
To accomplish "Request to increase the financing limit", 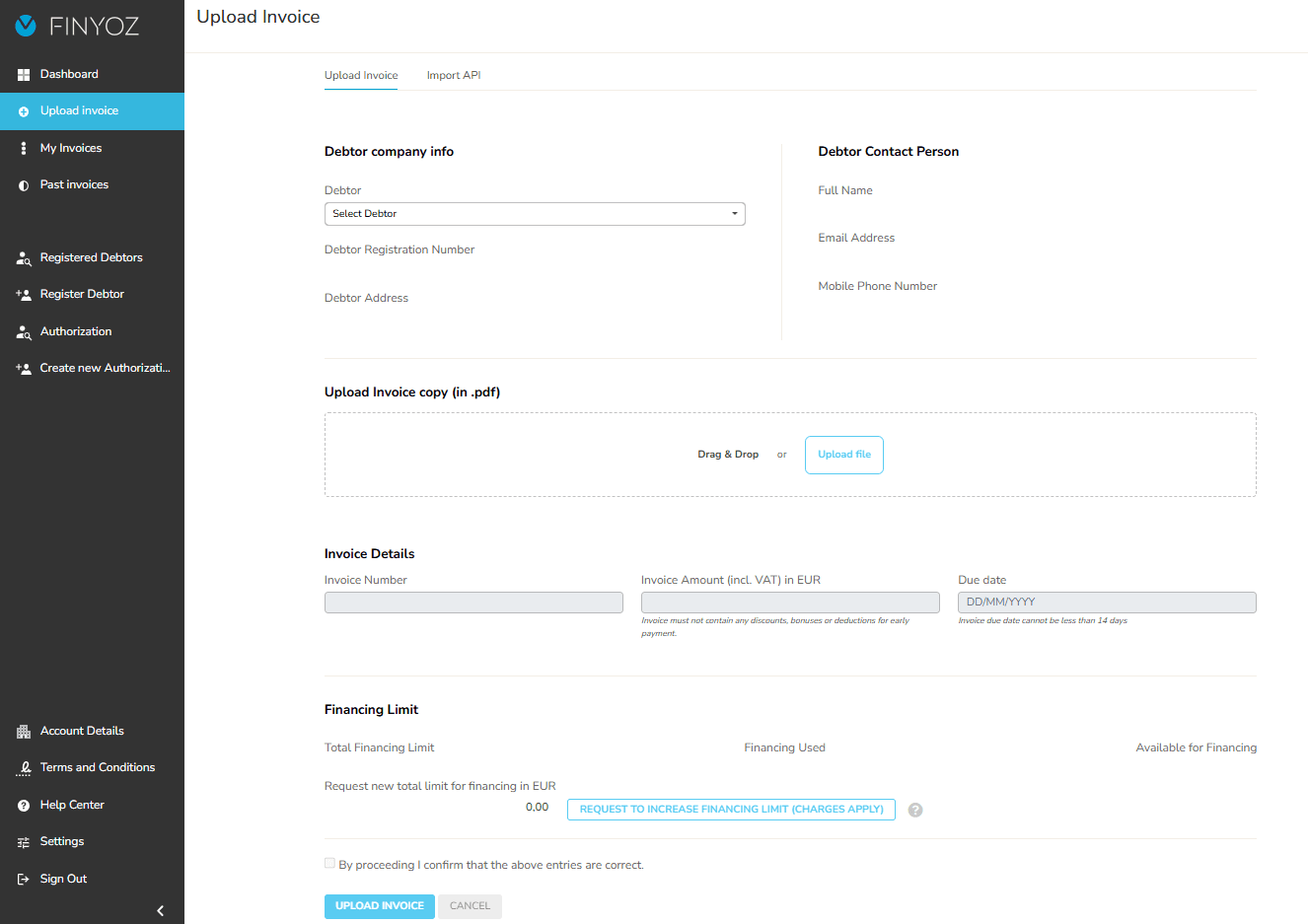I will pyautogui.click(x=730, y=809).
